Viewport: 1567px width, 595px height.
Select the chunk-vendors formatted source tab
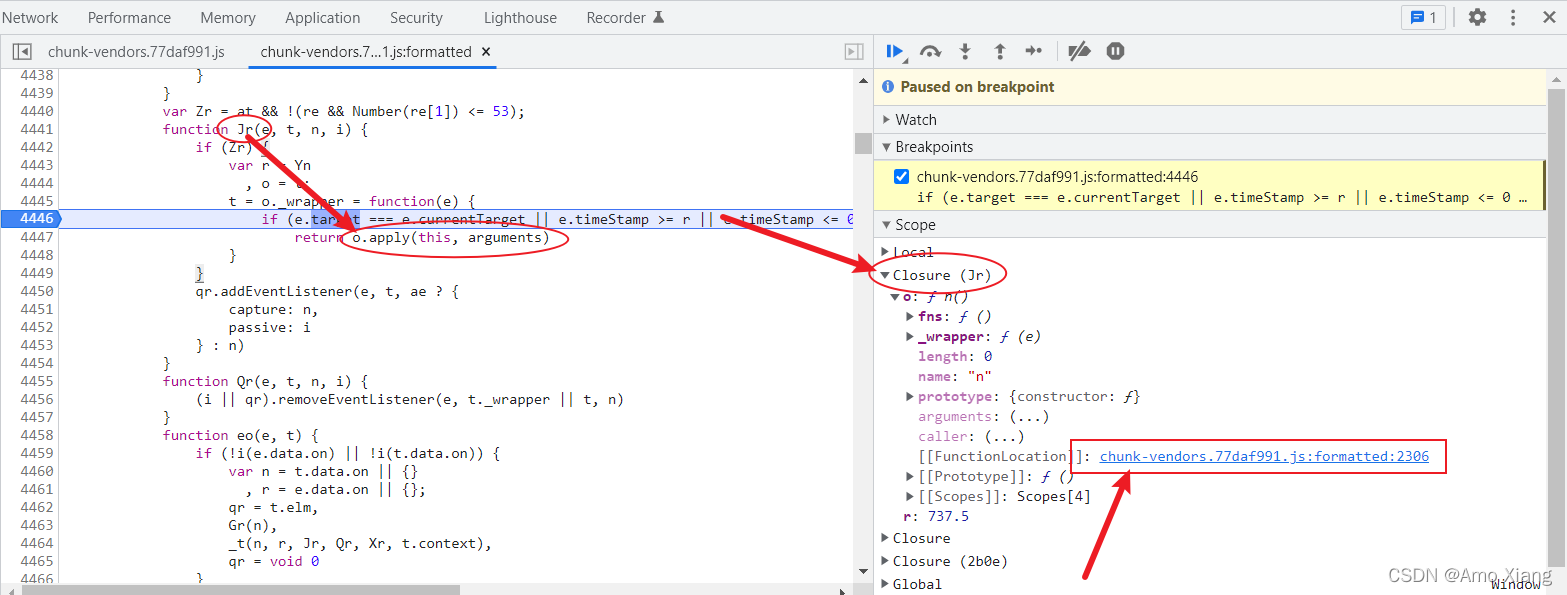point(366,52)
